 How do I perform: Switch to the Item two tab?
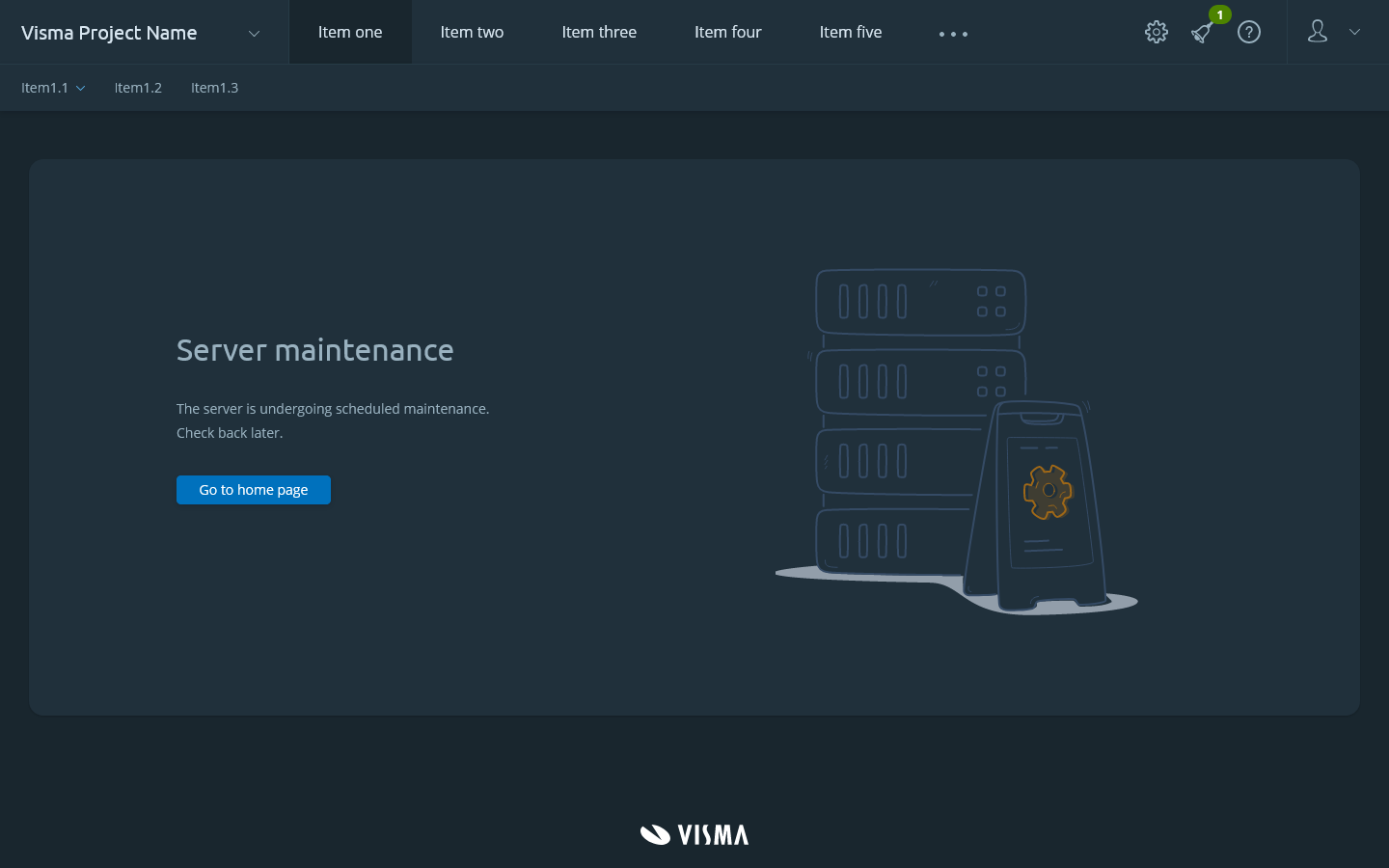[472, 32]
